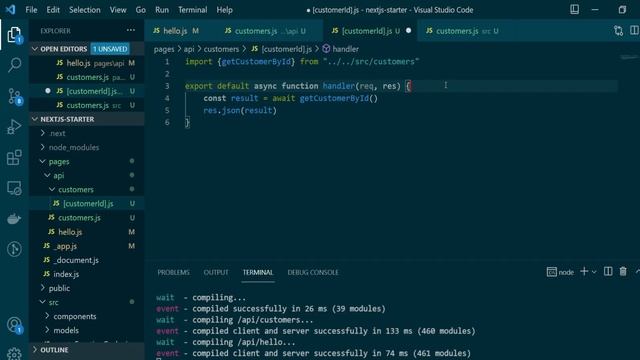This screenshot has width=640, height=360.
Task: Open the File menu
Action: [31, 10]
